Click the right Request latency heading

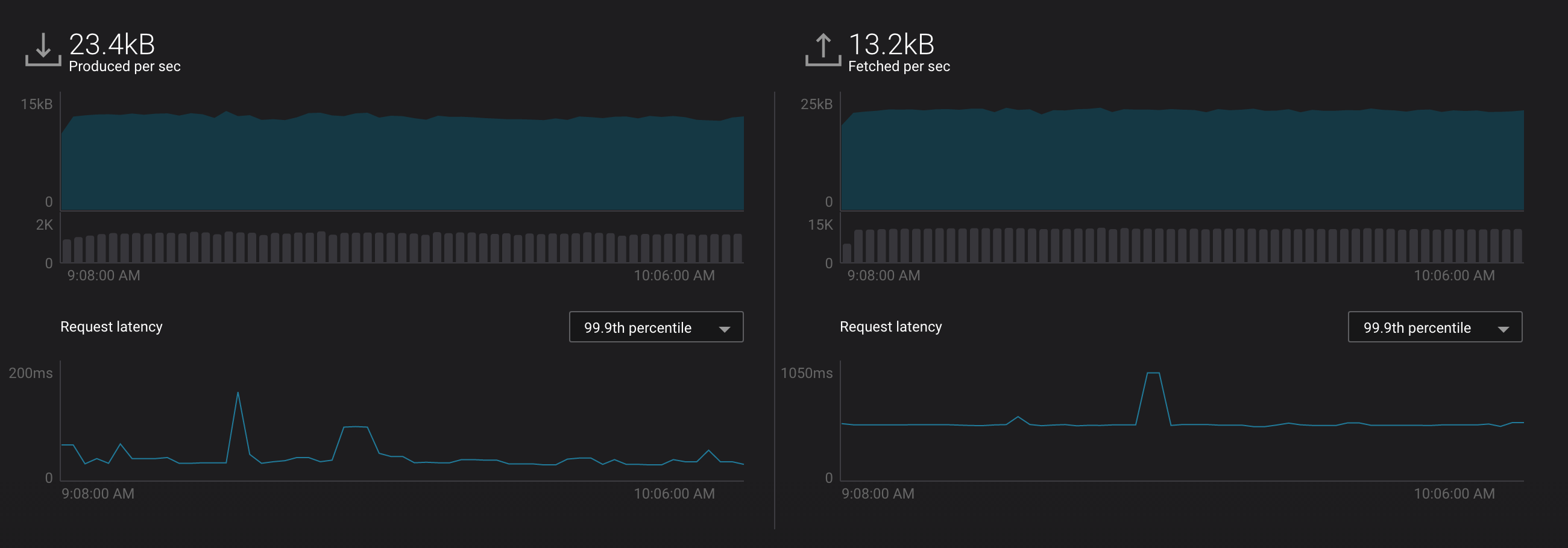click(890, 327)
